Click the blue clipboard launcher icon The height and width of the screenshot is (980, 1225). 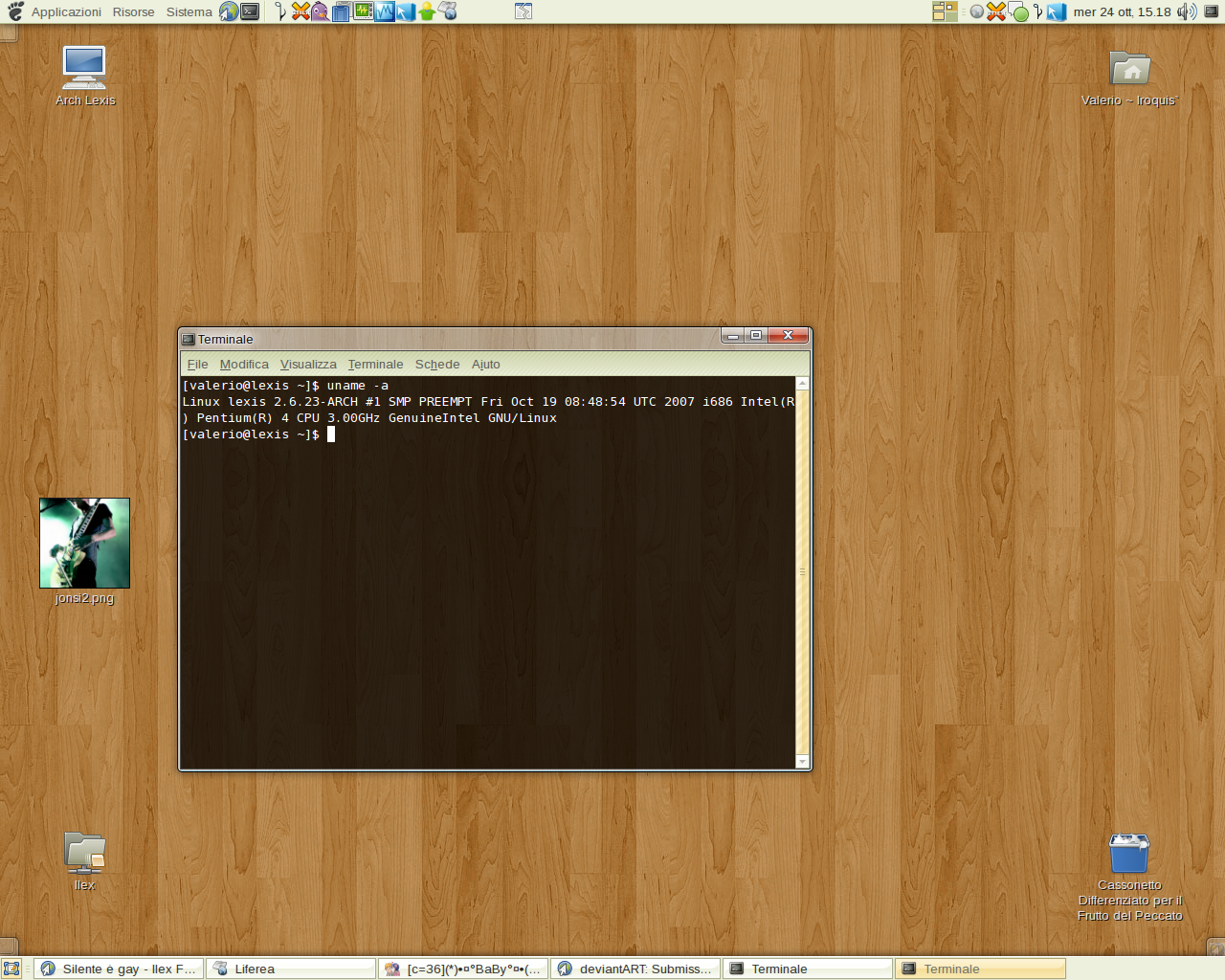point(341,11)
